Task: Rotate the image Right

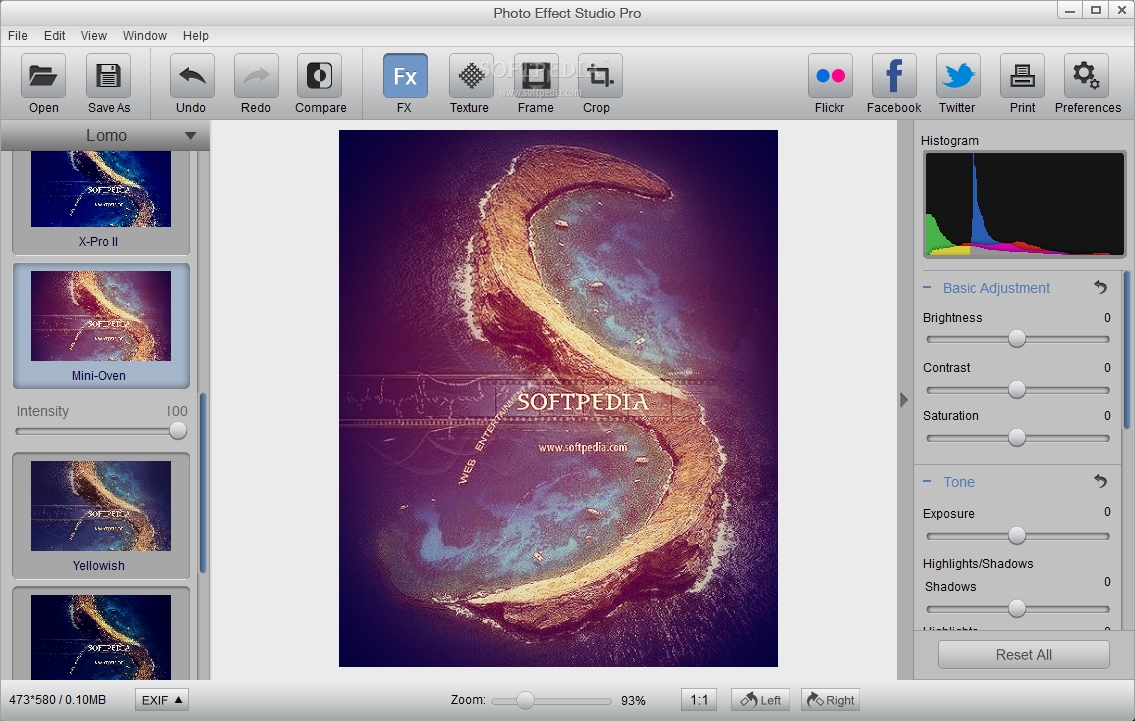Action: (x=830, y=700)
